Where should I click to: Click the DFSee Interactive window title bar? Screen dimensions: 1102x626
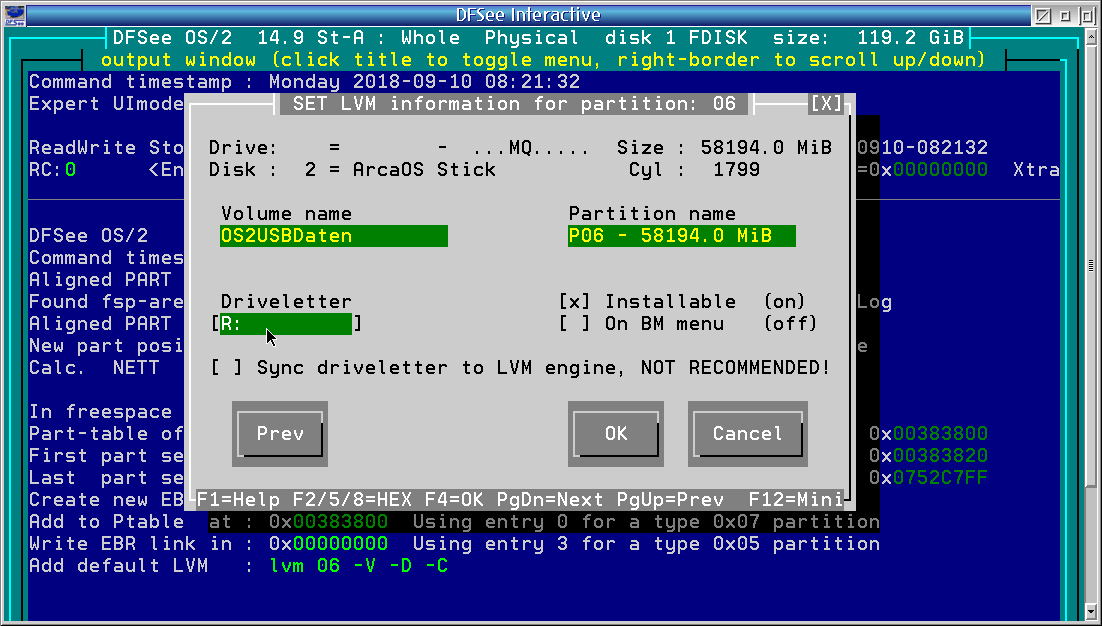click(x=528, y=15)
